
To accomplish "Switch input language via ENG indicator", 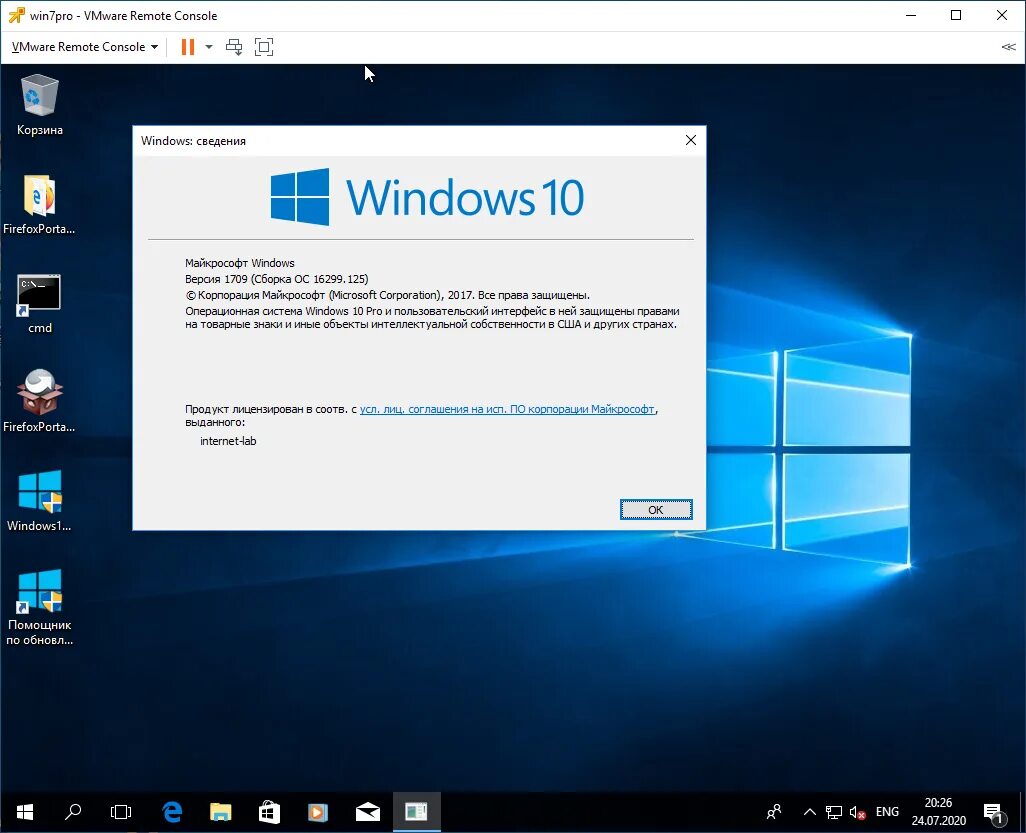I will [x=887, y=812].
